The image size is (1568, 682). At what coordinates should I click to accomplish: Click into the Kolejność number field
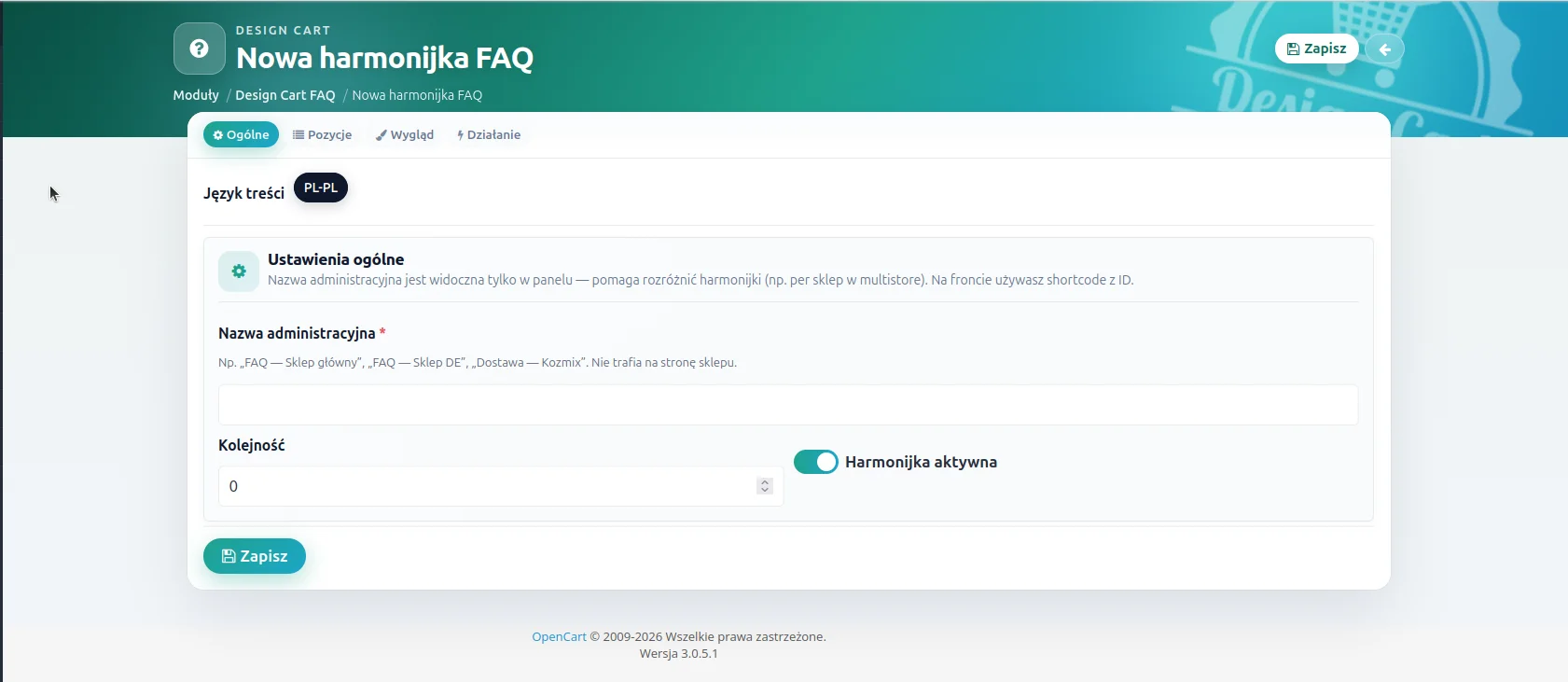click(x=501, y=486)
